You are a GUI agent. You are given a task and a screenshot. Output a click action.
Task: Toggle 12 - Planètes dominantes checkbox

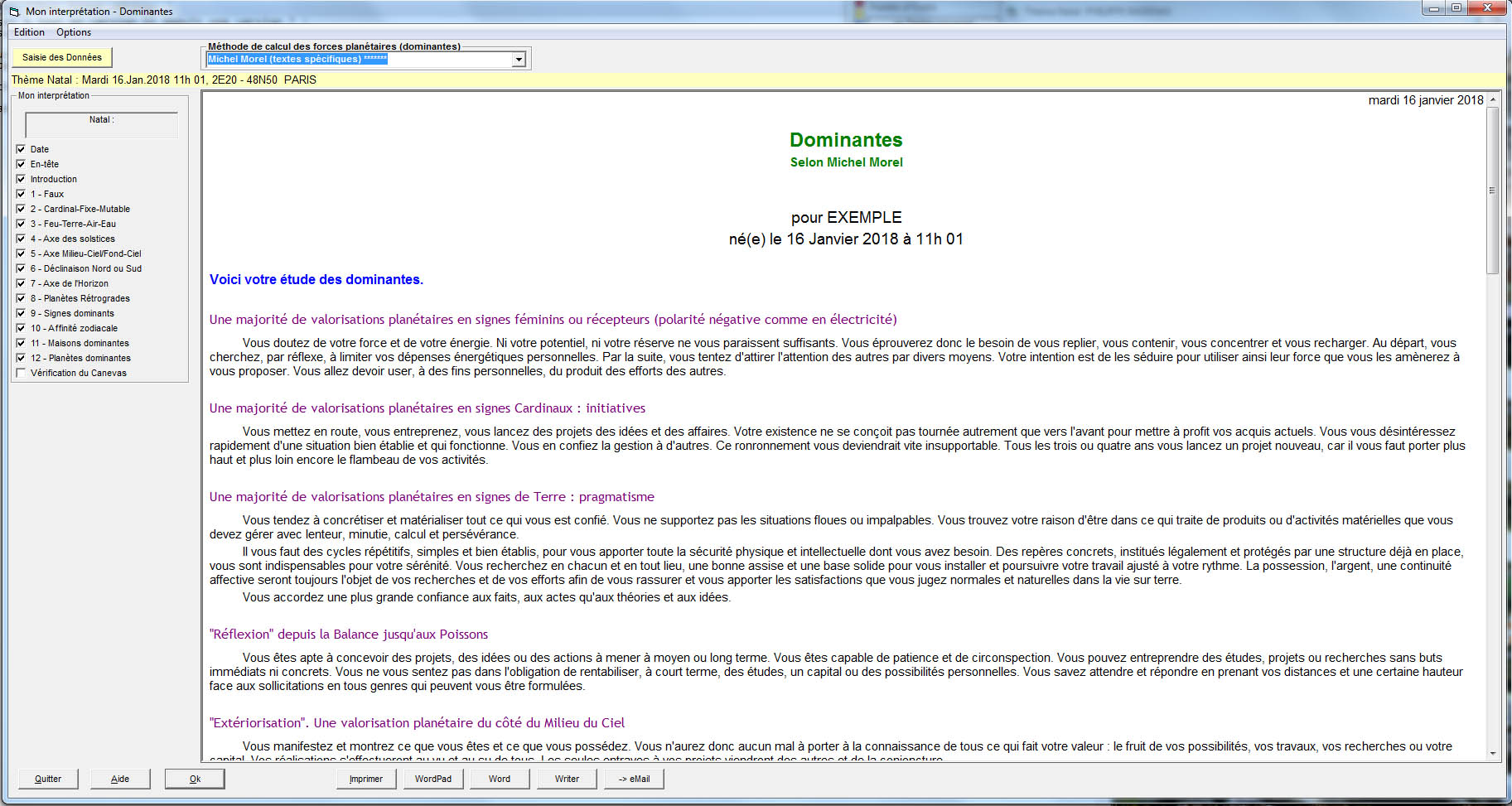click(x=21, y=358)
